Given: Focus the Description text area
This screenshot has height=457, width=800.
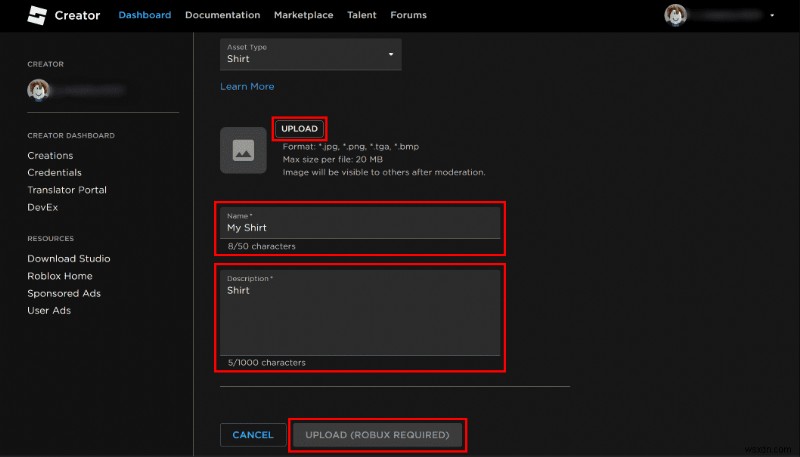Looking at the screenshot, I should click(x=360, y=312).
